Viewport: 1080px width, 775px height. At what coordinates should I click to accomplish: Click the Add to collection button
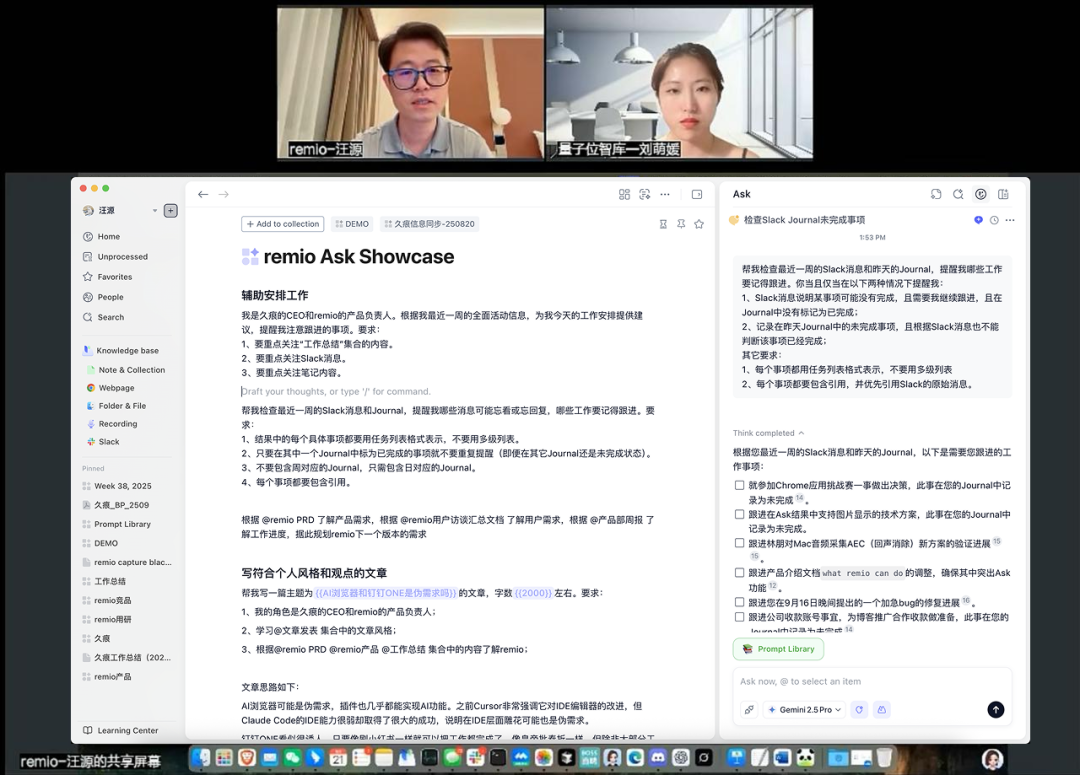(x=282, y=224)
